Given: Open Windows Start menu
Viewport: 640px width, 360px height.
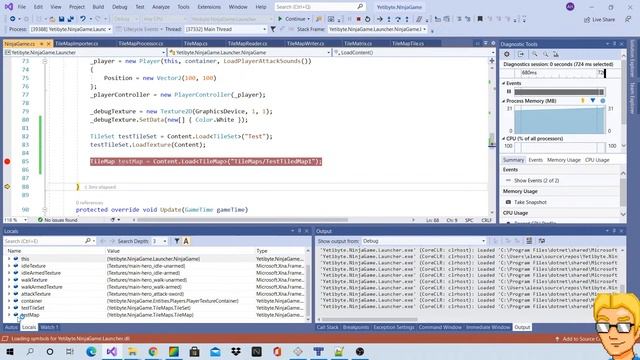Looking at the screenshot, I should pos(10,351).
